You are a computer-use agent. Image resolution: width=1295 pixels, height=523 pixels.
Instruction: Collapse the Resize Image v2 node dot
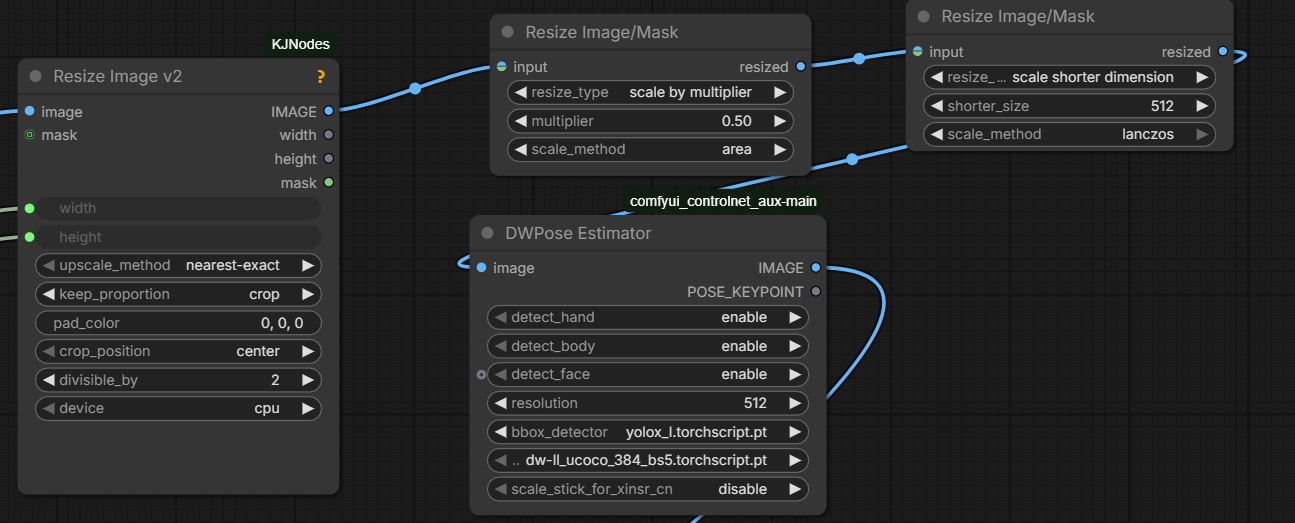pos(36,76)
